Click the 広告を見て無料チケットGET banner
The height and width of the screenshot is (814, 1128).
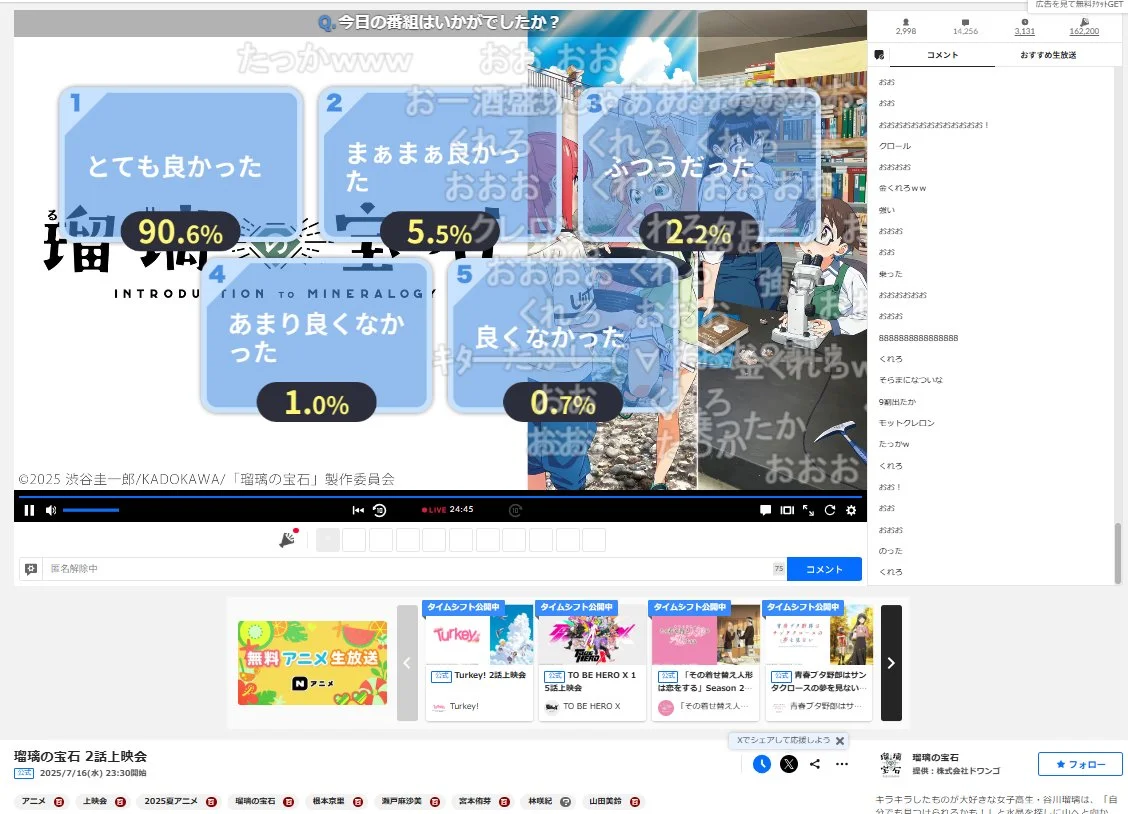tap(1078, 4)
